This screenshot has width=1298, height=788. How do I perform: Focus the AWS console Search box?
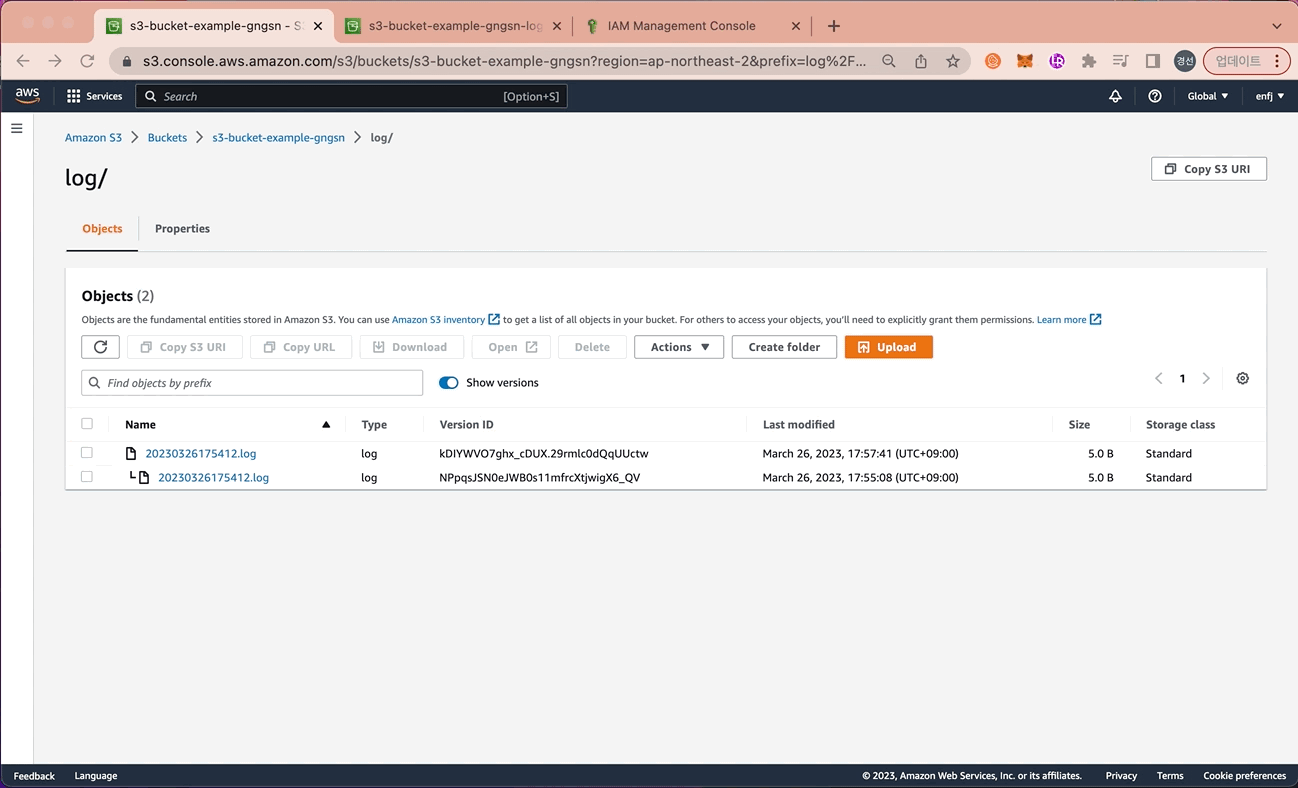tap(351, 96)
